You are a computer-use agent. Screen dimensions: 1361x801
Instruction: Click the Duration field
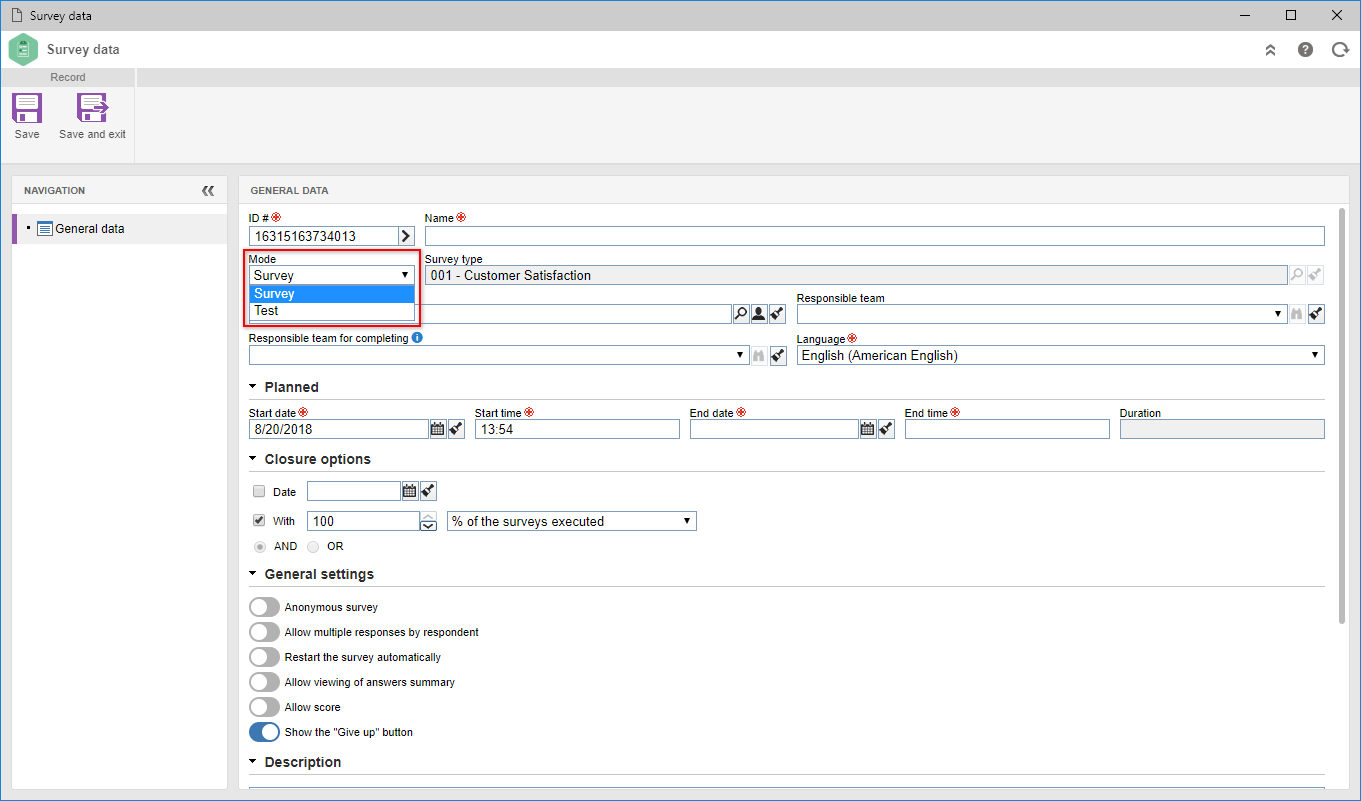(x=1222, y=429)
